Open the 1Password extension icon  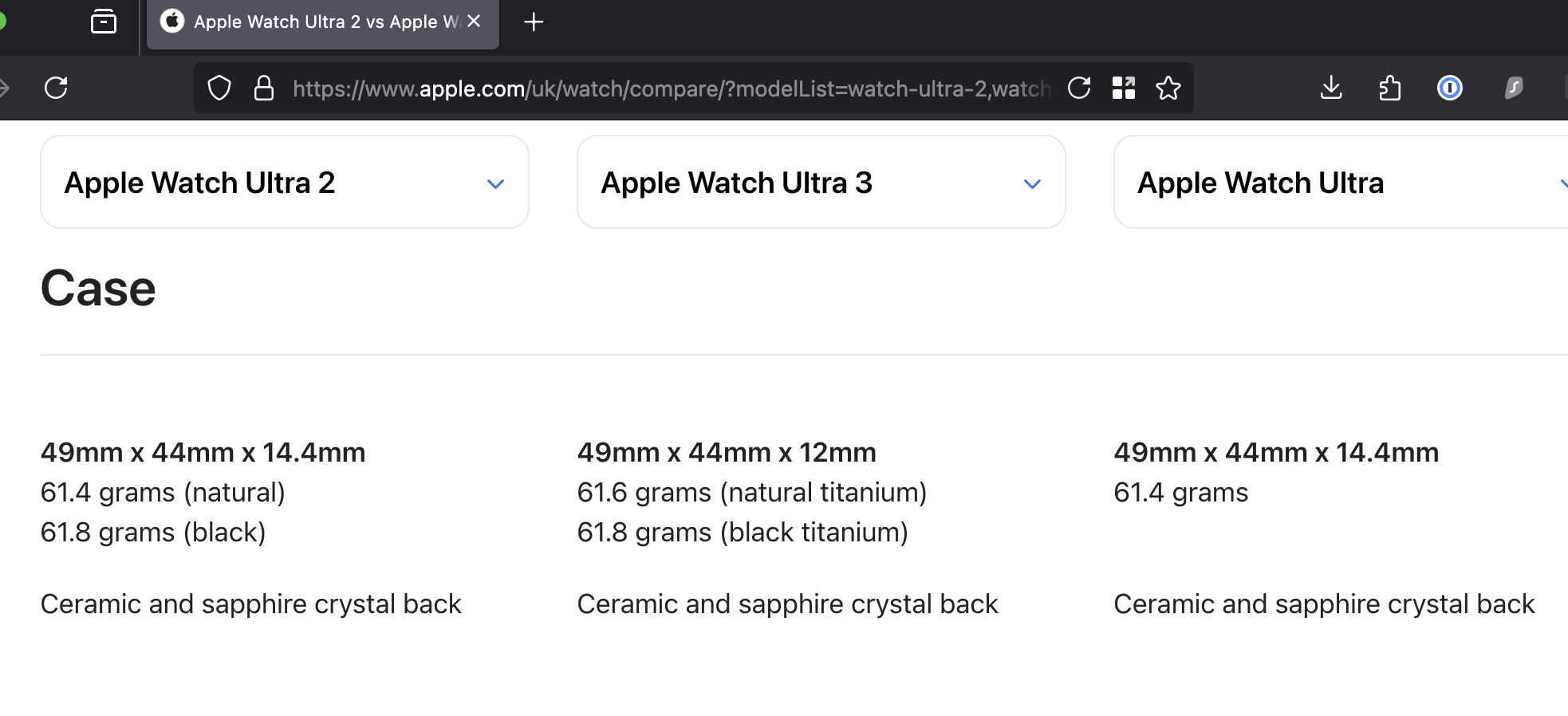pyautogui.click(x=1449, y=88)
